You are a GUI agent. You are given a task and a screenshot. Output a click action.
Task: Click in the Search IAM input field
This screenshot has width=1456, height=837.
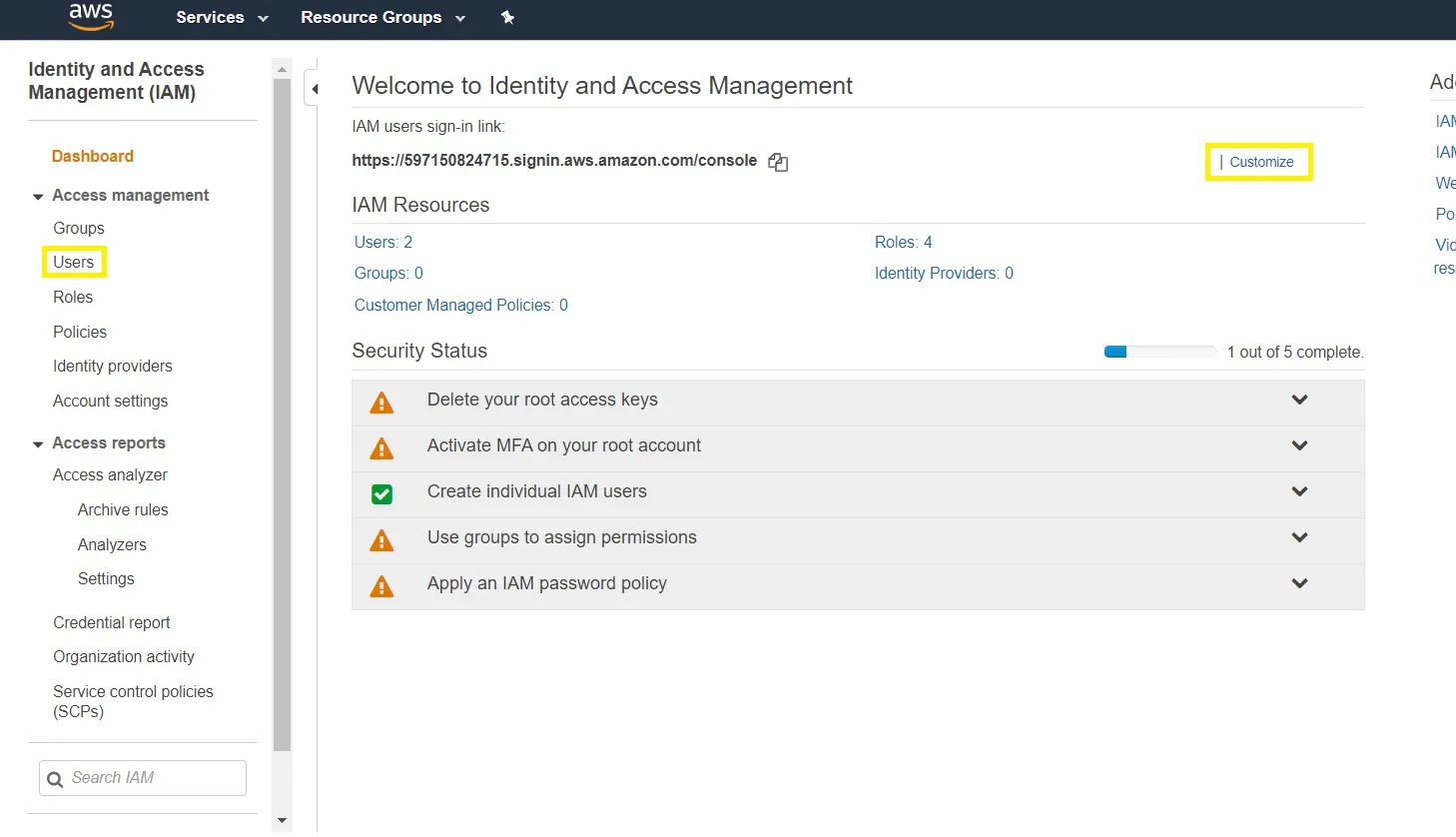point(143,778)
